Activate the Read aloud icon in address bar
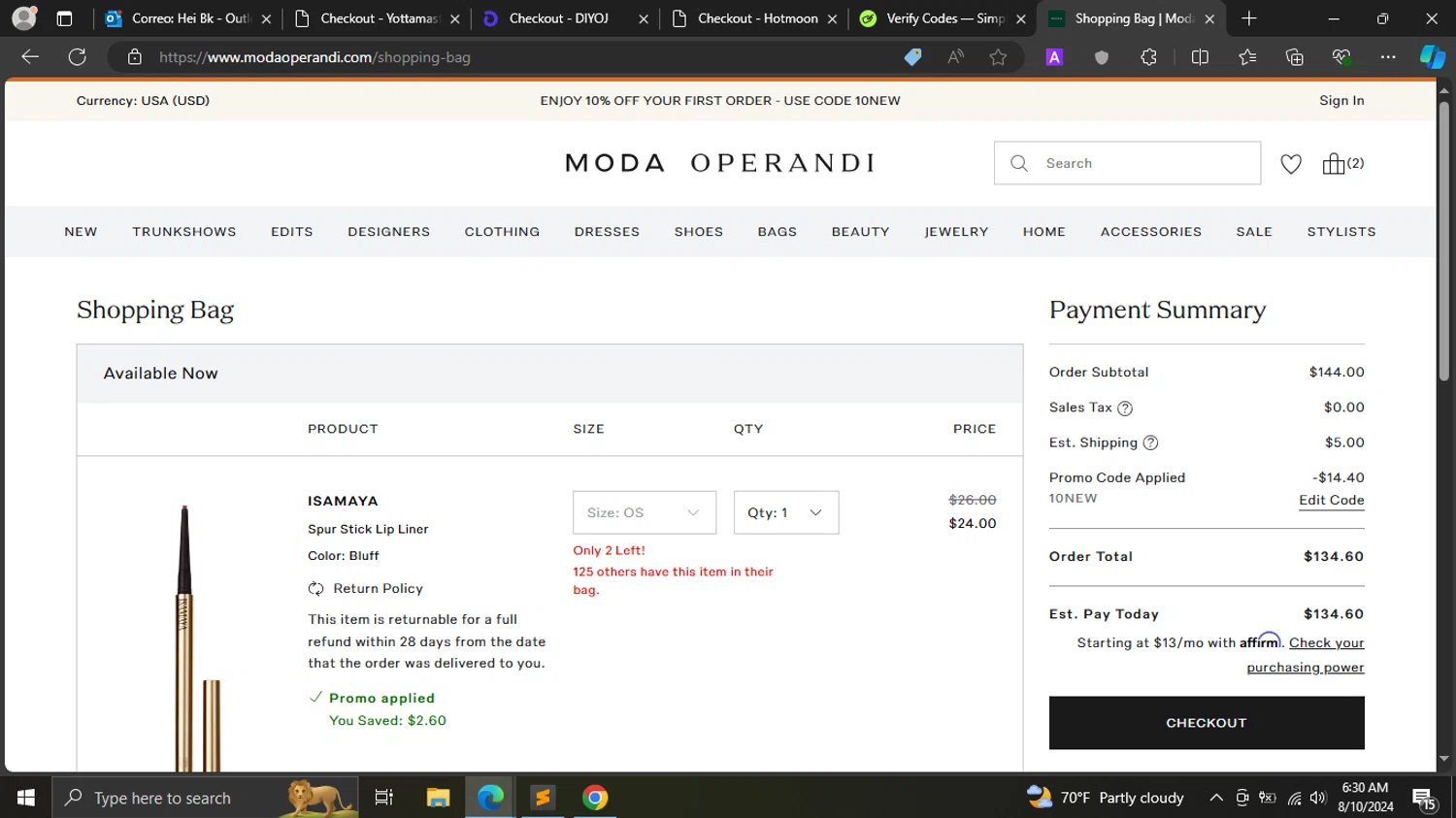Viewport: 1456px width, 818px height. tap(956, 57)
